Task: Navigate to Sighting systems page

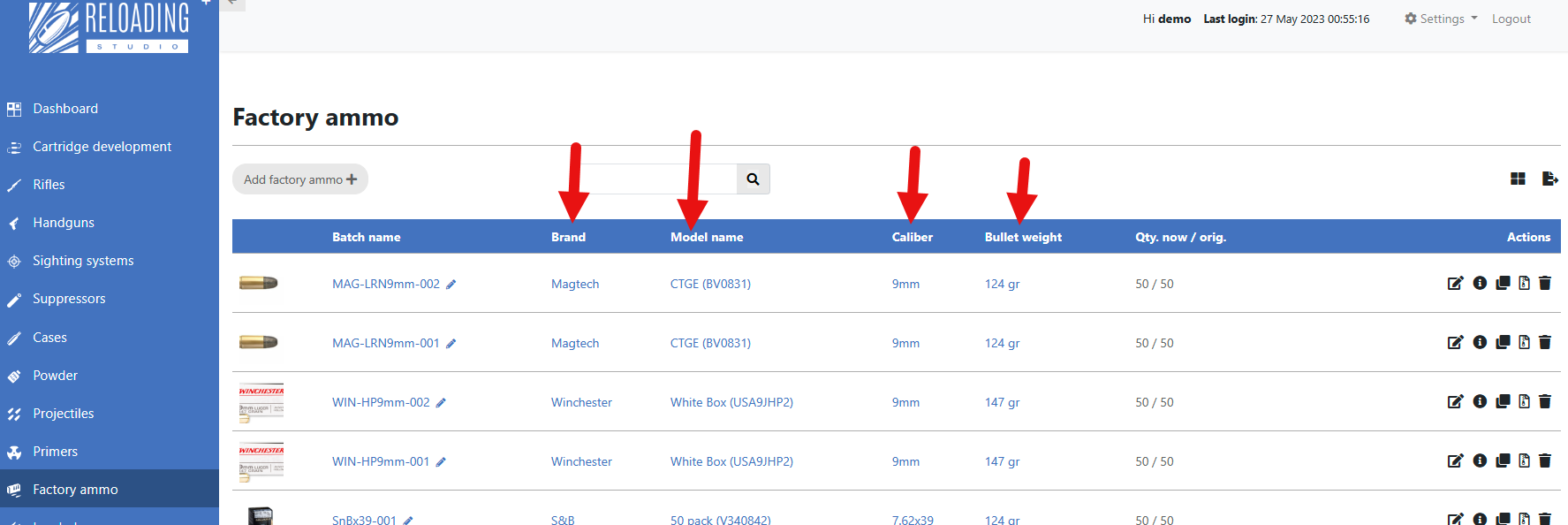Action: click(83, 261)
